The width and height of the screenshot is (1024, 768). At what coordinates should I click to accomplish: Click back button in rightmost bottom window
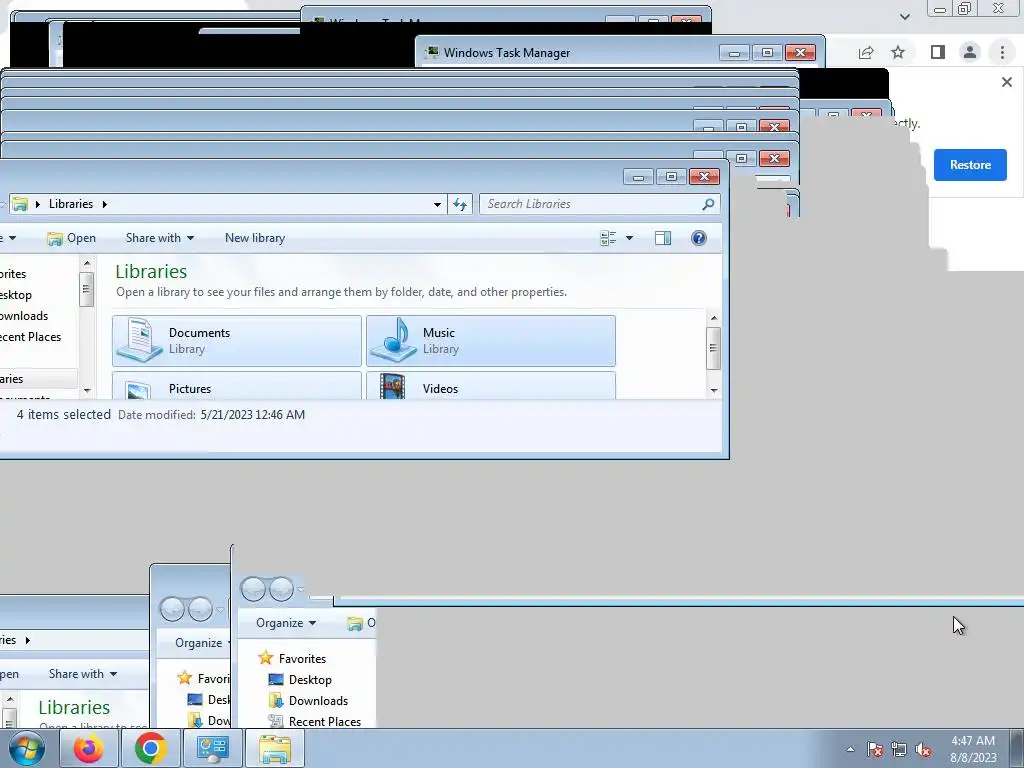tap(253, 589)
